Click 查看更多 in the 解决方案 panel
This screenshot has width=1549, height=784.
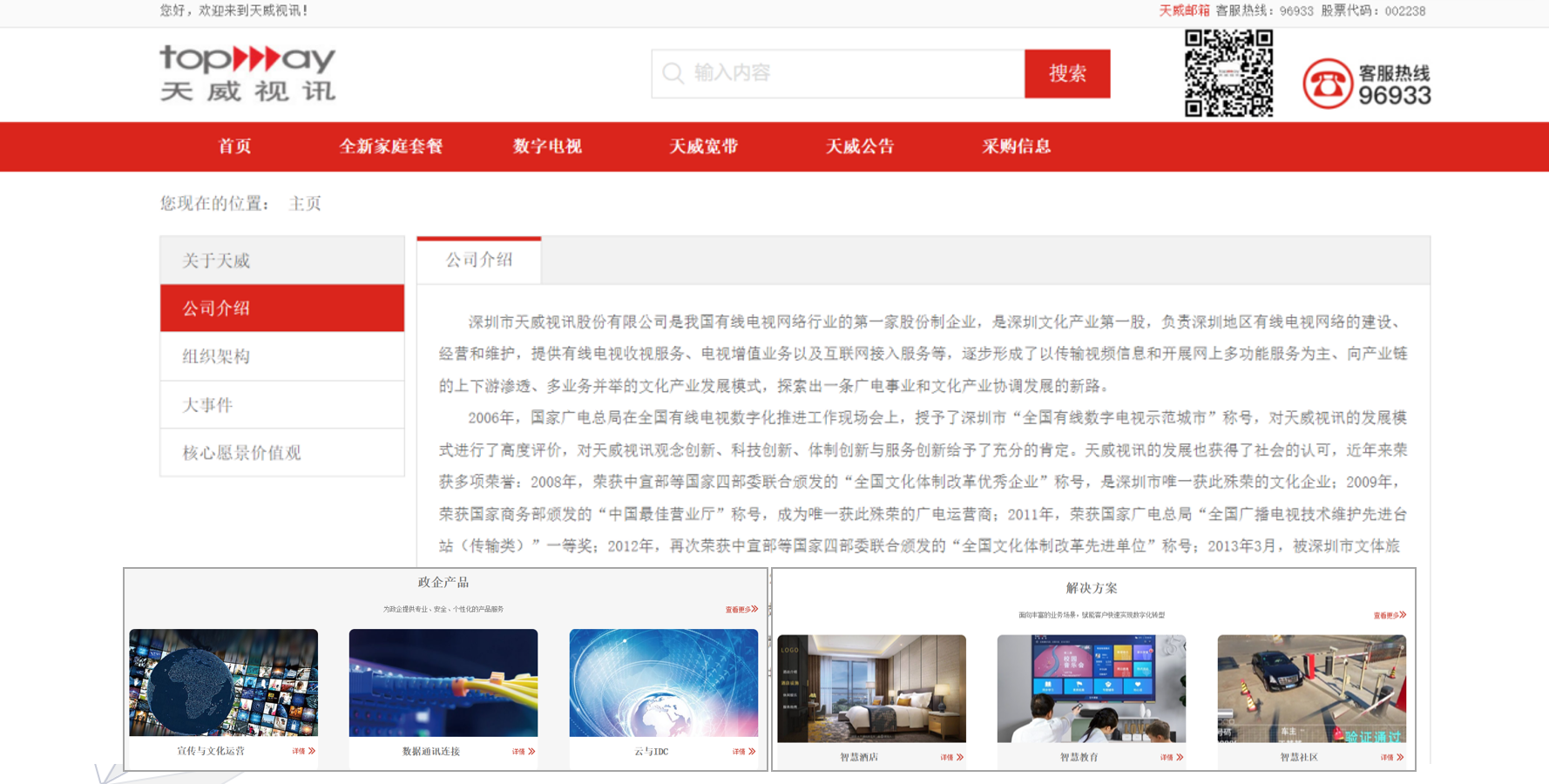pos(1390,616)
